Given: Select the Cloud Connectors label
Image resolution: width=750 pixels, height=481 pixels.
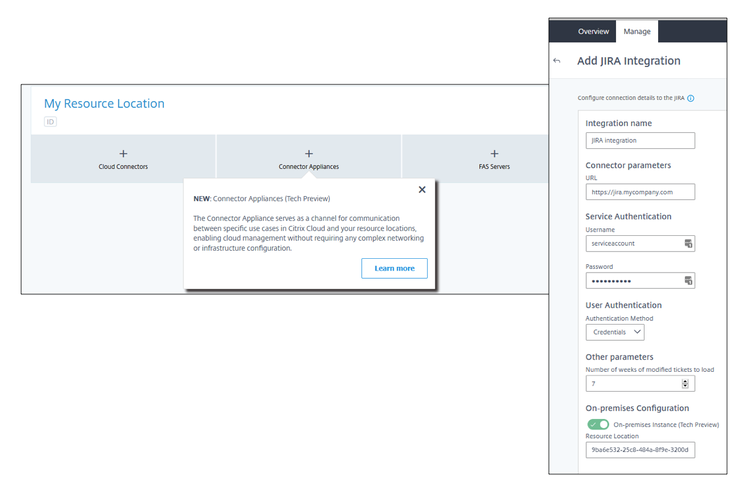Looking at the screenshot, I should [x=123, y=167].
